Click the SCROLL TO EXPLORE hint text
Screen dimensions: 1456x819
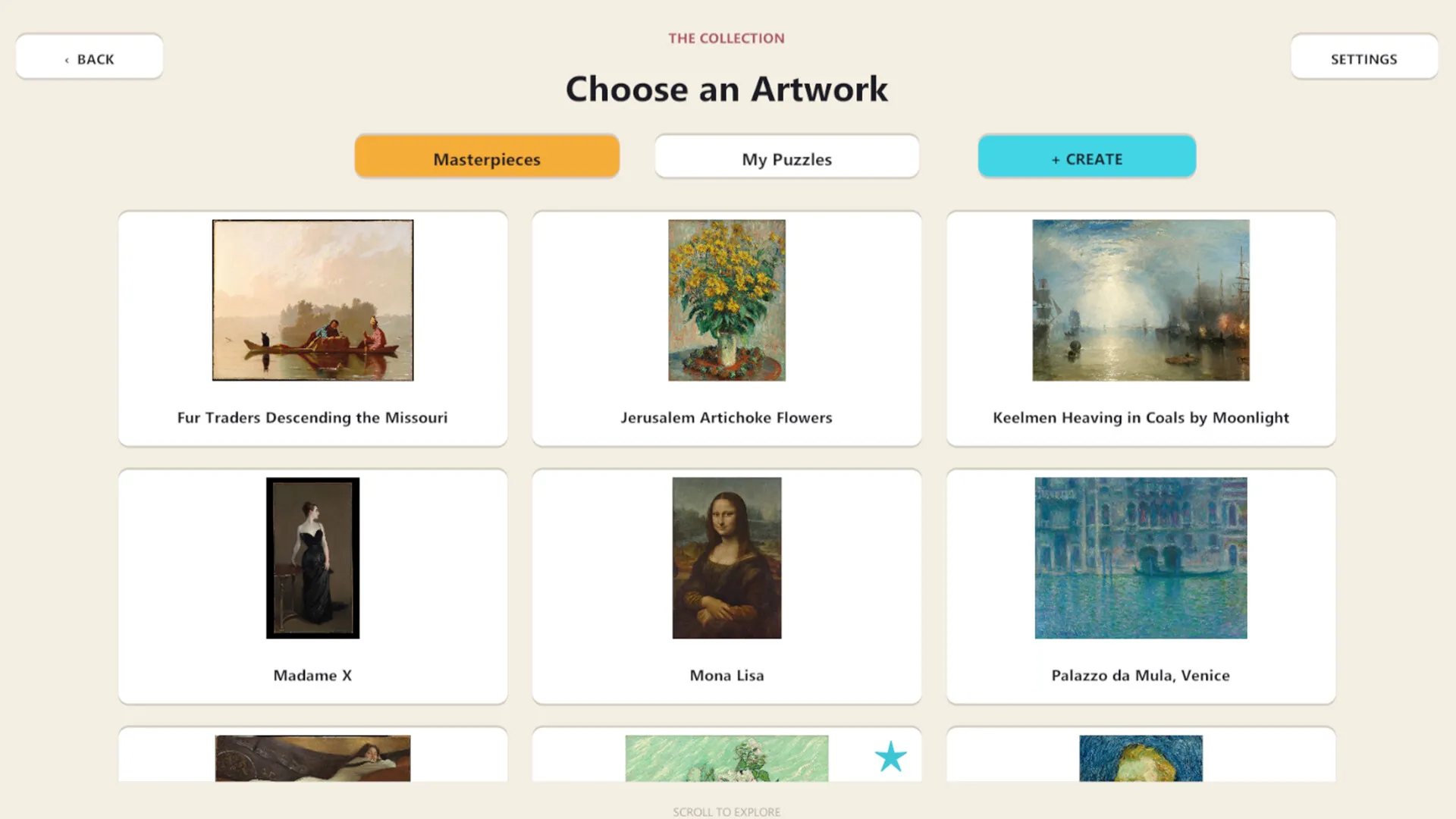coord(726,812)
